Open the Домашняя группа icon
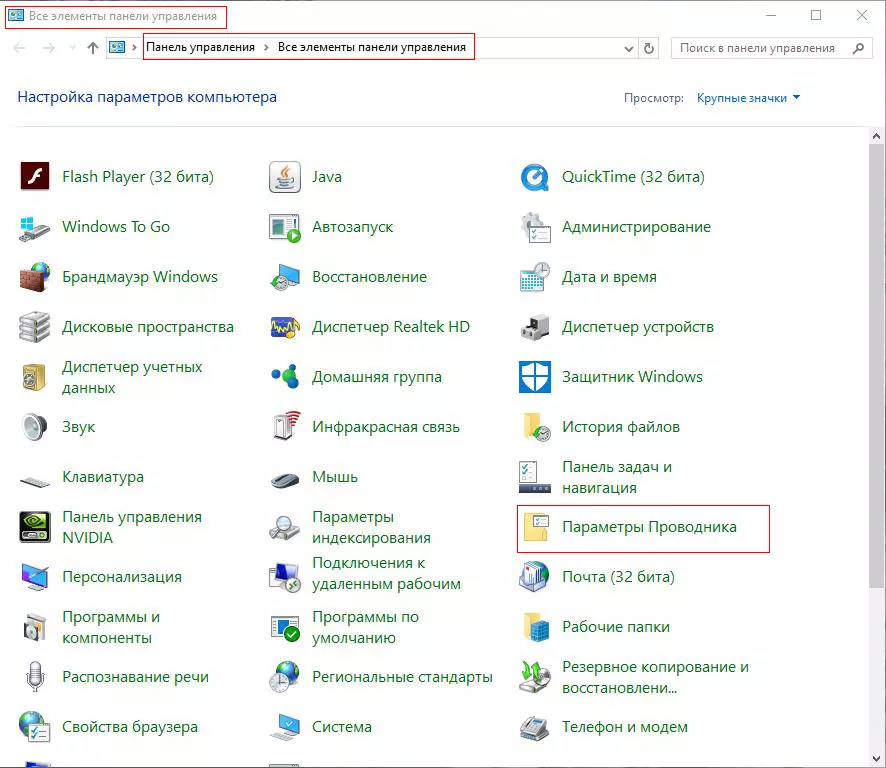The width and height of the screenshot is (886, 768). click(285, 377)
